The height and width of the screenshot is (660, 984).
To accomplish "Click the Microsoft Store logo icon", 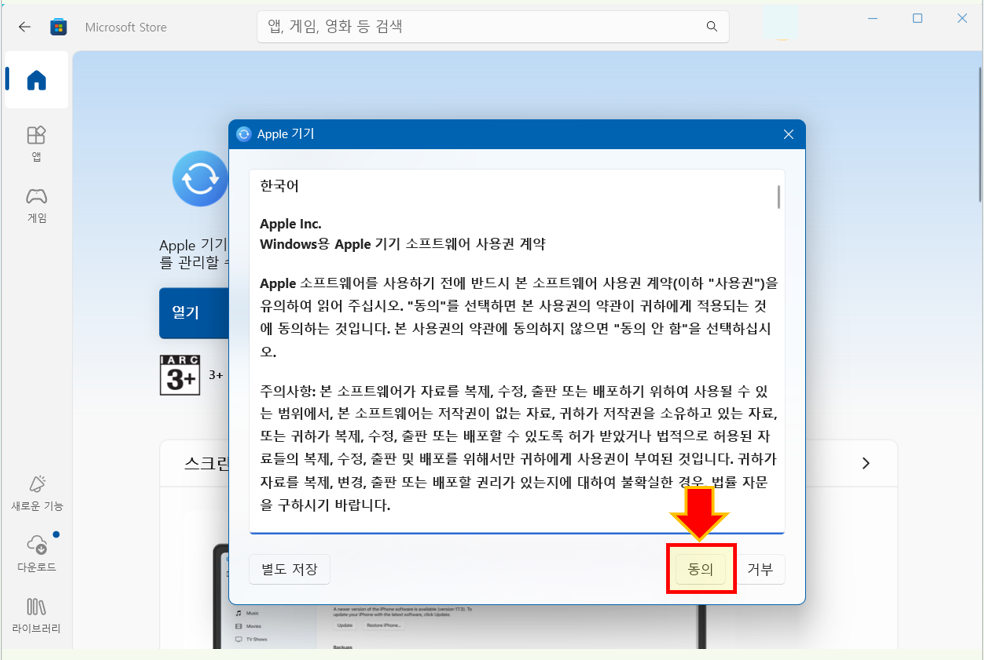I will click(59, 27).
